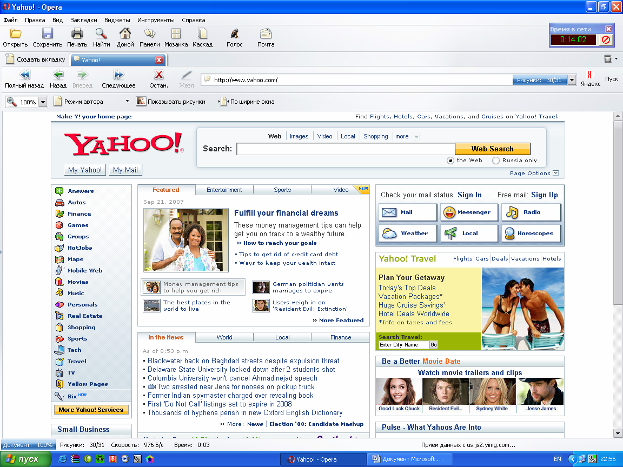
Task: Select the "the Web" radio button
Action: click(451, 160)
